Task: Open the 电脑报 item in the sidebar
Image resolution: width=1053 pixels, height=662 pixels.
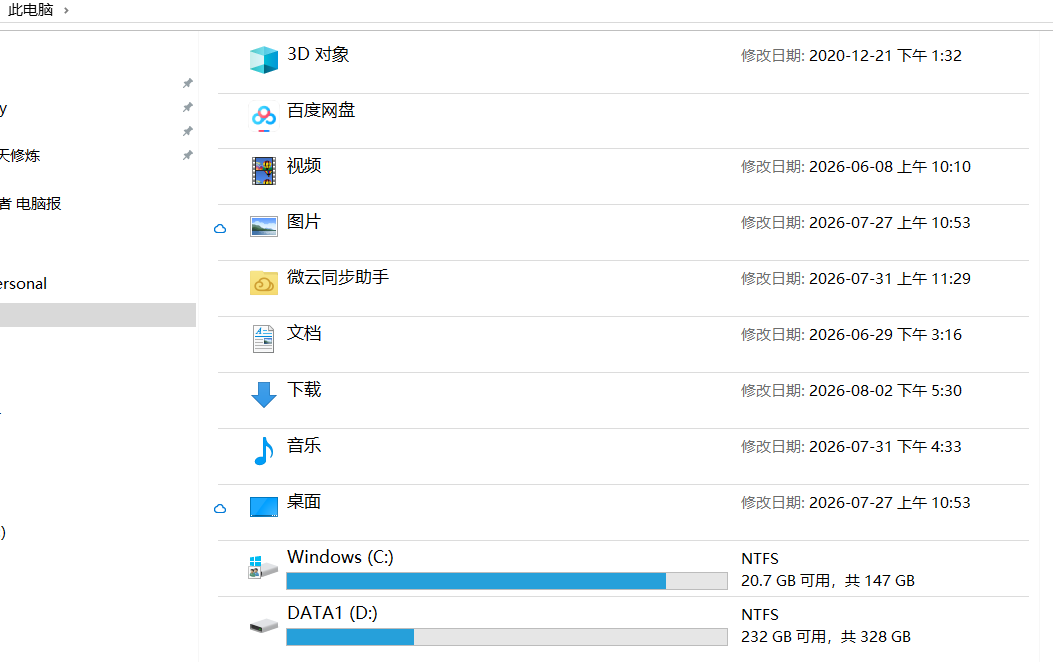Action: (32, 203)
